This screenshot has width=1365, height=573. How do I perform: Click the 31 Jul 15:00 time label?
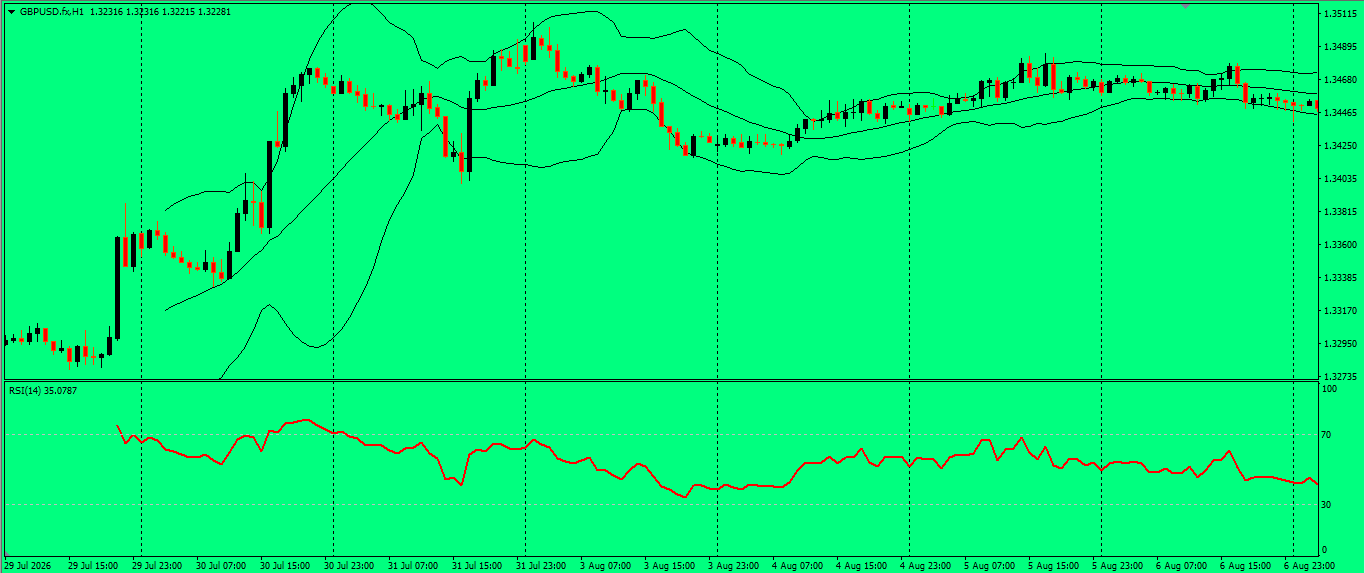(478, 566)
